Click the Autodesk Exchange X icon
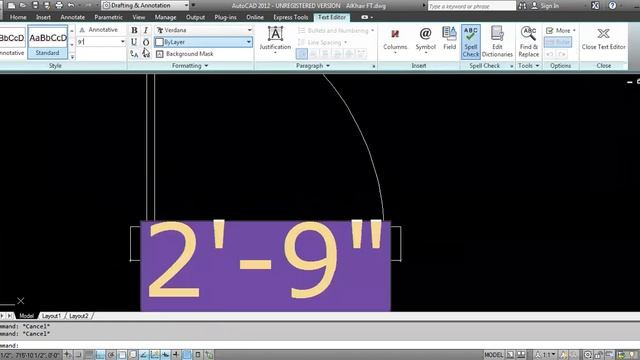The height and width of the screenshot is (360, 640). (x=596, y=6)
